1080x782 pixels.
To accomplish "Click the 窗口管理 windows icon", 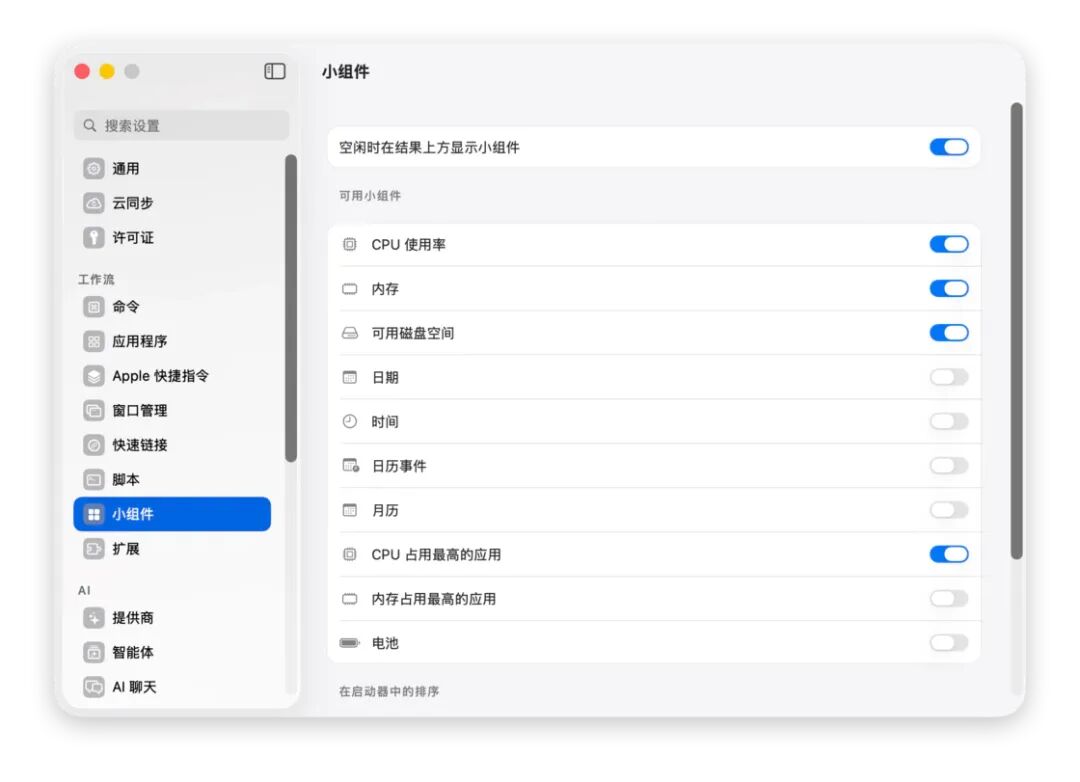I will pyautogui.click(x=94, y=411).
